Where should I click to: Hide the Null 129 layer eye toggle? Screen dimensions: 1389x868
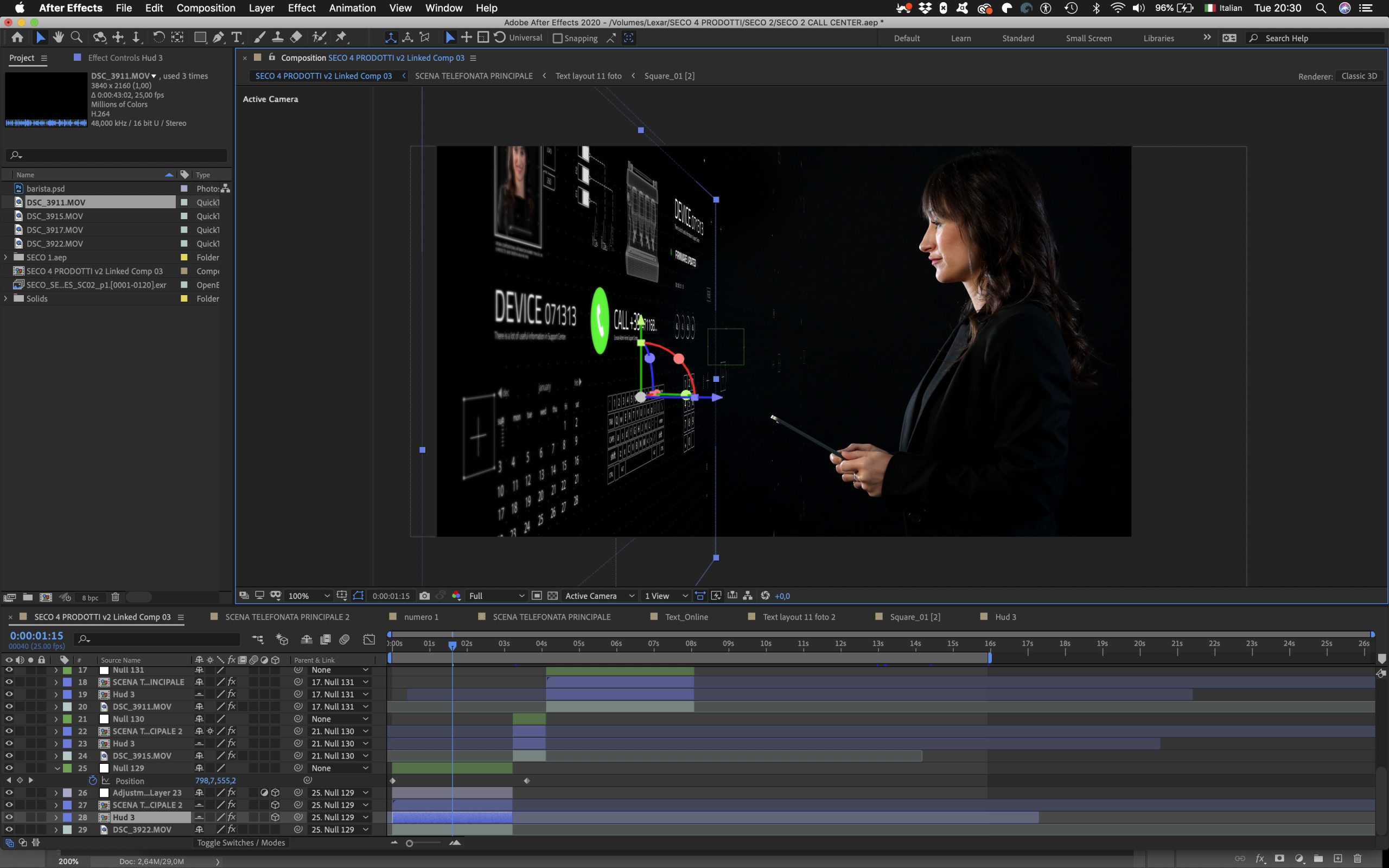(9, 768)
